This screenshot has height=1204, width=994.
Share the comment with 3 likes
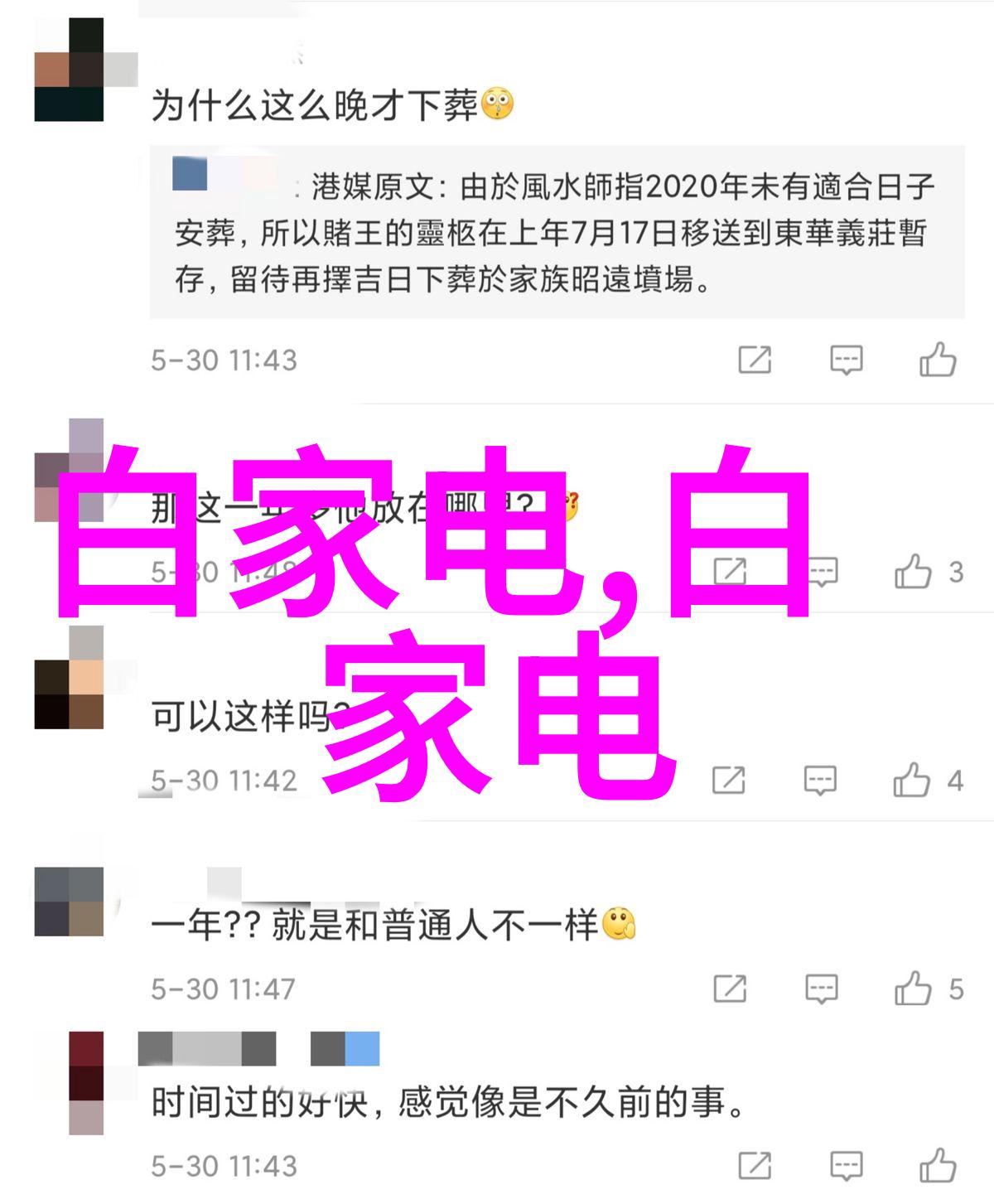pyautogui.click(x=729, y=571)
